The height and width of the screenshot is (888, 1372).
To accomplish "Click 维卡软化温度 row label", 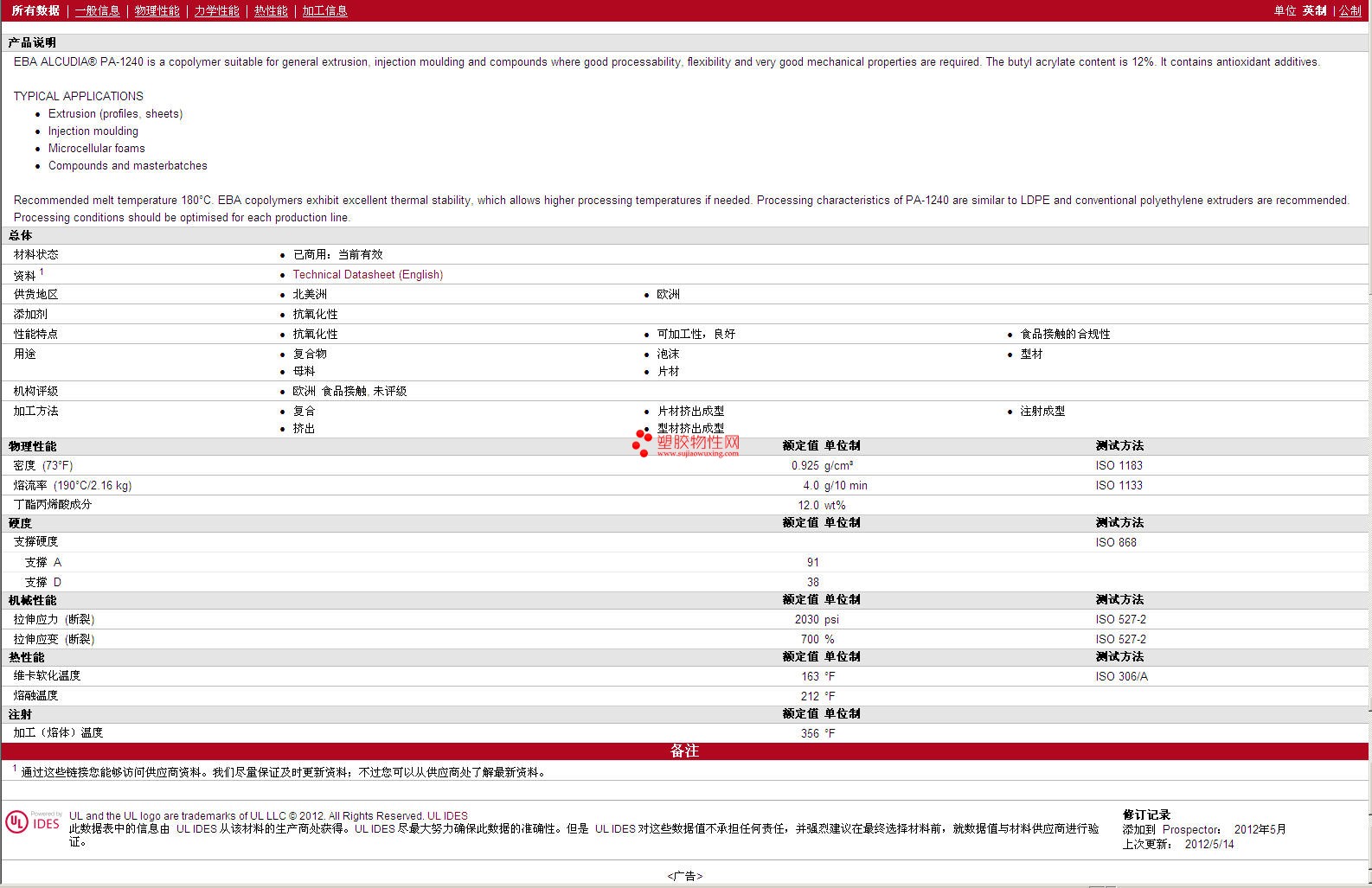I will [47, 675].
